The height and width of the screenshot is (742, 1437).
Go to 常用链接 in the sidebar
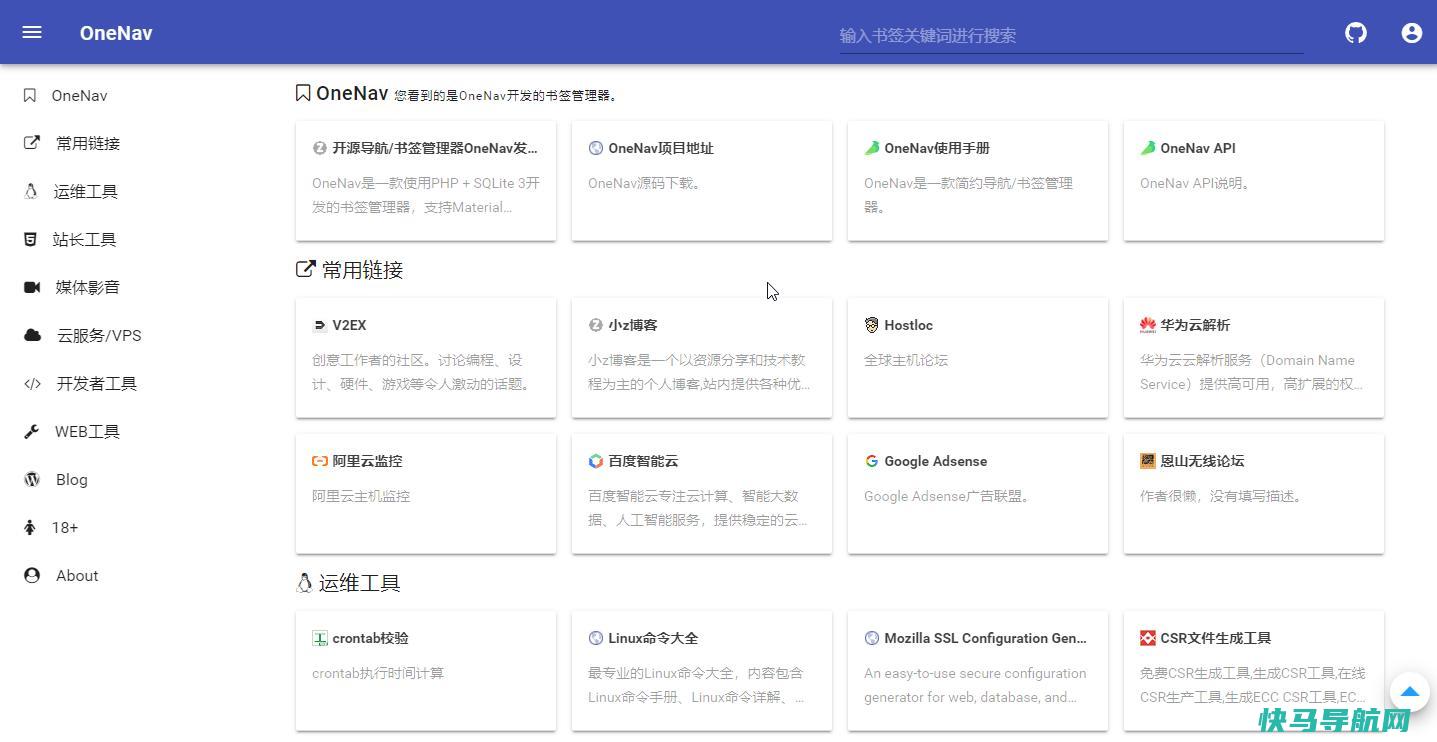[88, 143]
